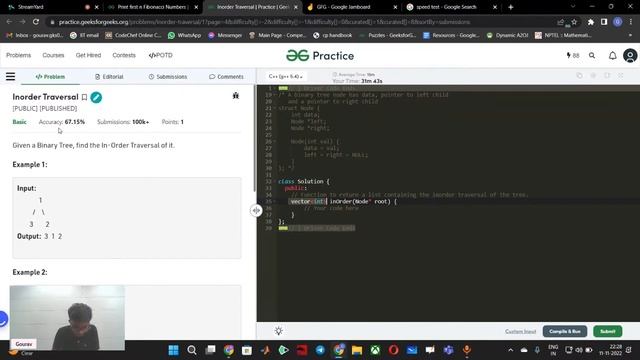
Task: Open CodeChef Online bookmark
Action: click(133, 36)
